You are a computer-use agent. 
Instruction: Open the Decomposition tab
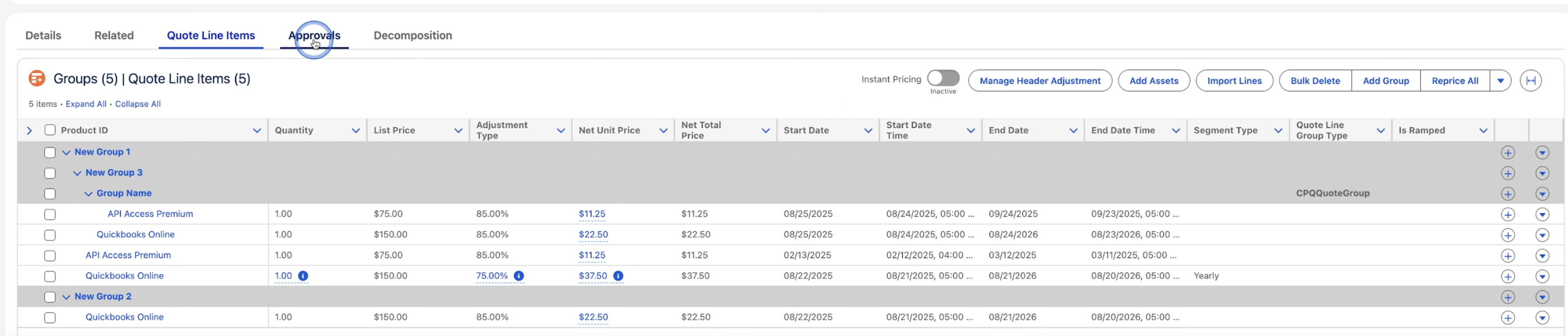[413, 35]
